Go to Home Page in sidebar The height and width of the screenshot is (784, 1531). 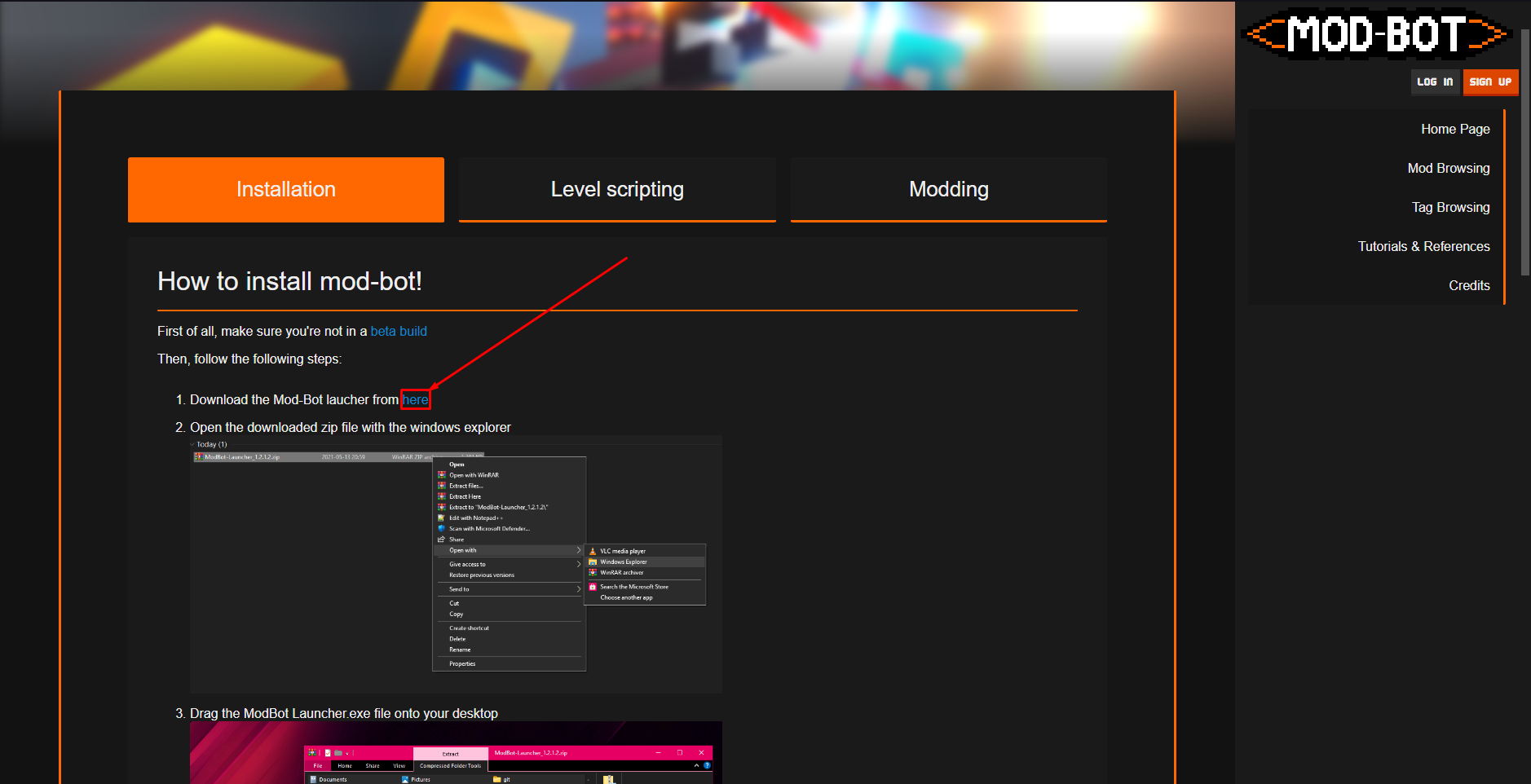pos(1455,129)
